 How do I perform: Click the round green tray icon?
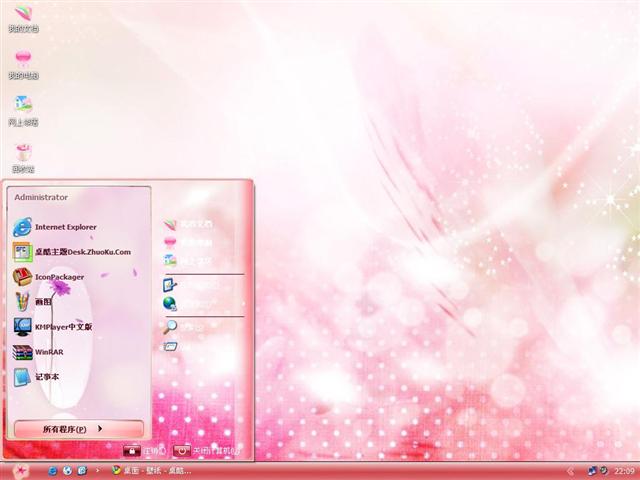[x=603, y=471]
